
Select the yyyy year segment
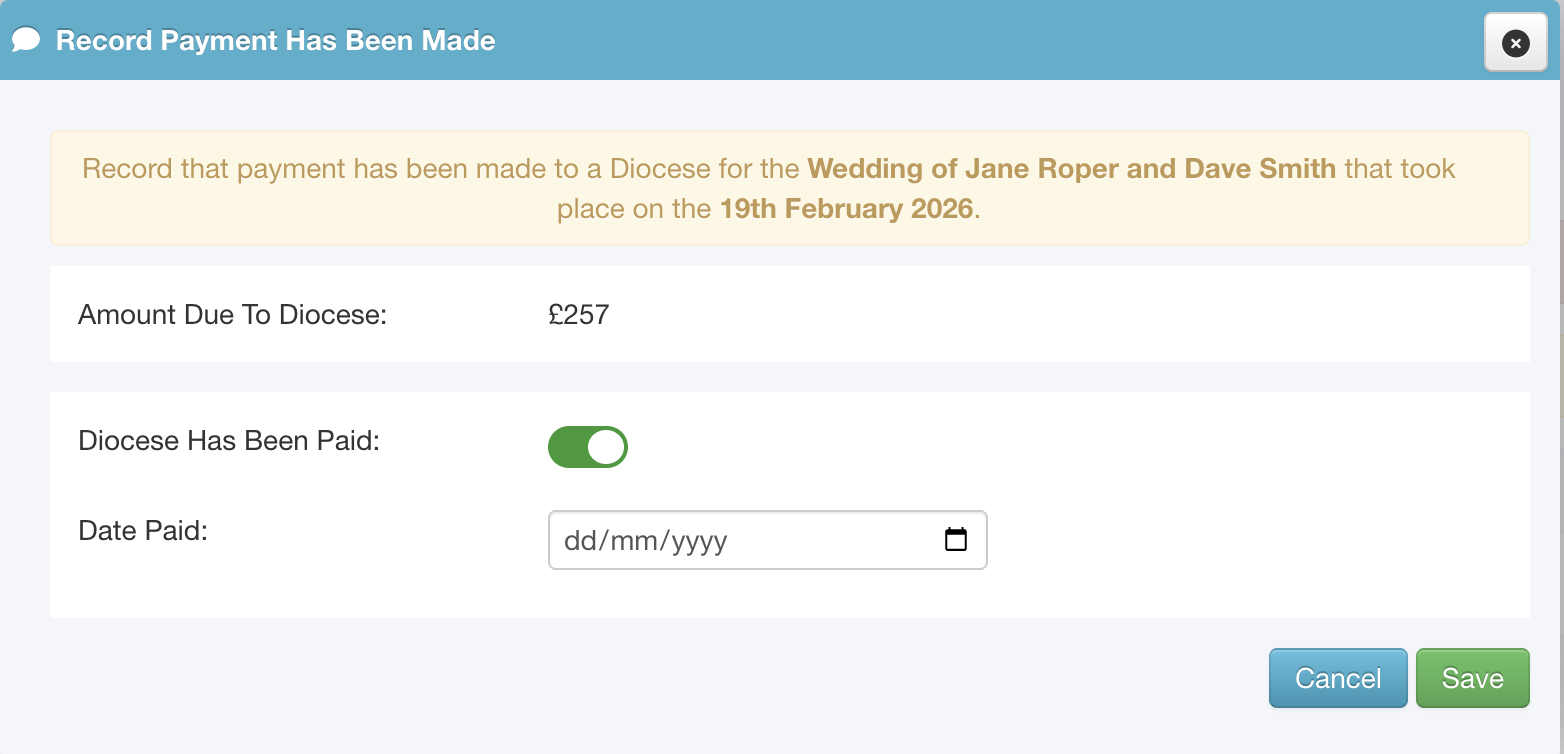(699, 541)
